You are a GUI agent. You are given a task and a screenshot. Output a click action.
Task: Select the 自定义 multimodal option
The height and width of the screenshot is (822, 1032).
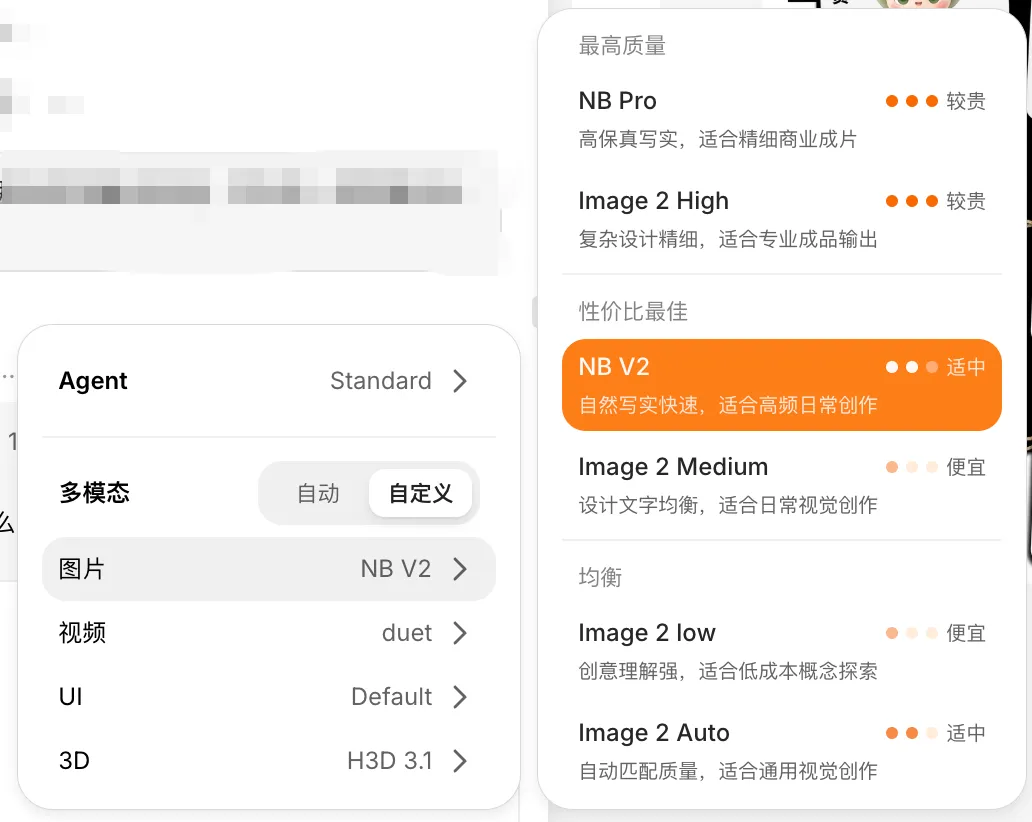(x=421, y=493)
